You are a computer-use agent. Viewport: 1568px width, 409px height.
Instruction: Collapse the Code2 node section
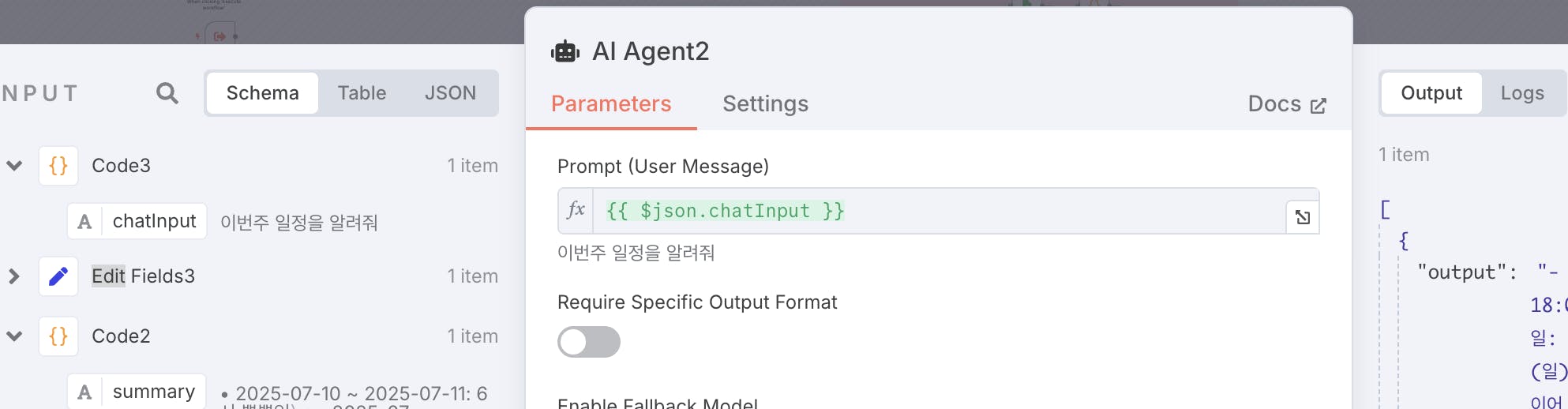pos(14,336)
